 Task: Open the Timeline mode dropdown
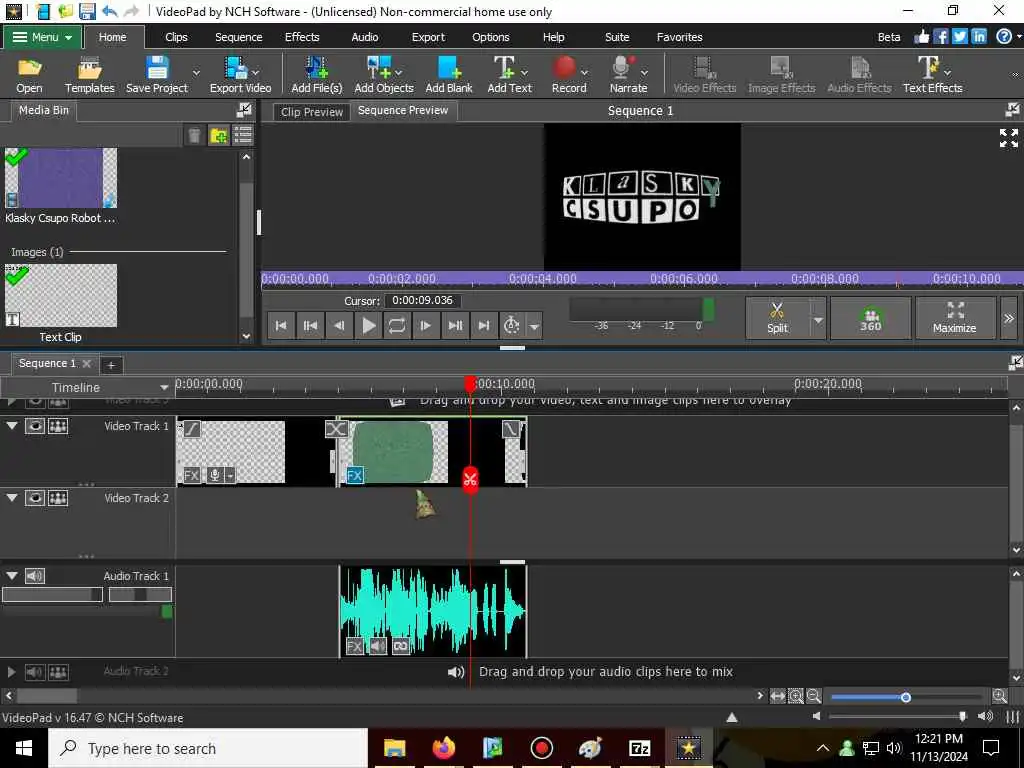(x=163, y=387)
